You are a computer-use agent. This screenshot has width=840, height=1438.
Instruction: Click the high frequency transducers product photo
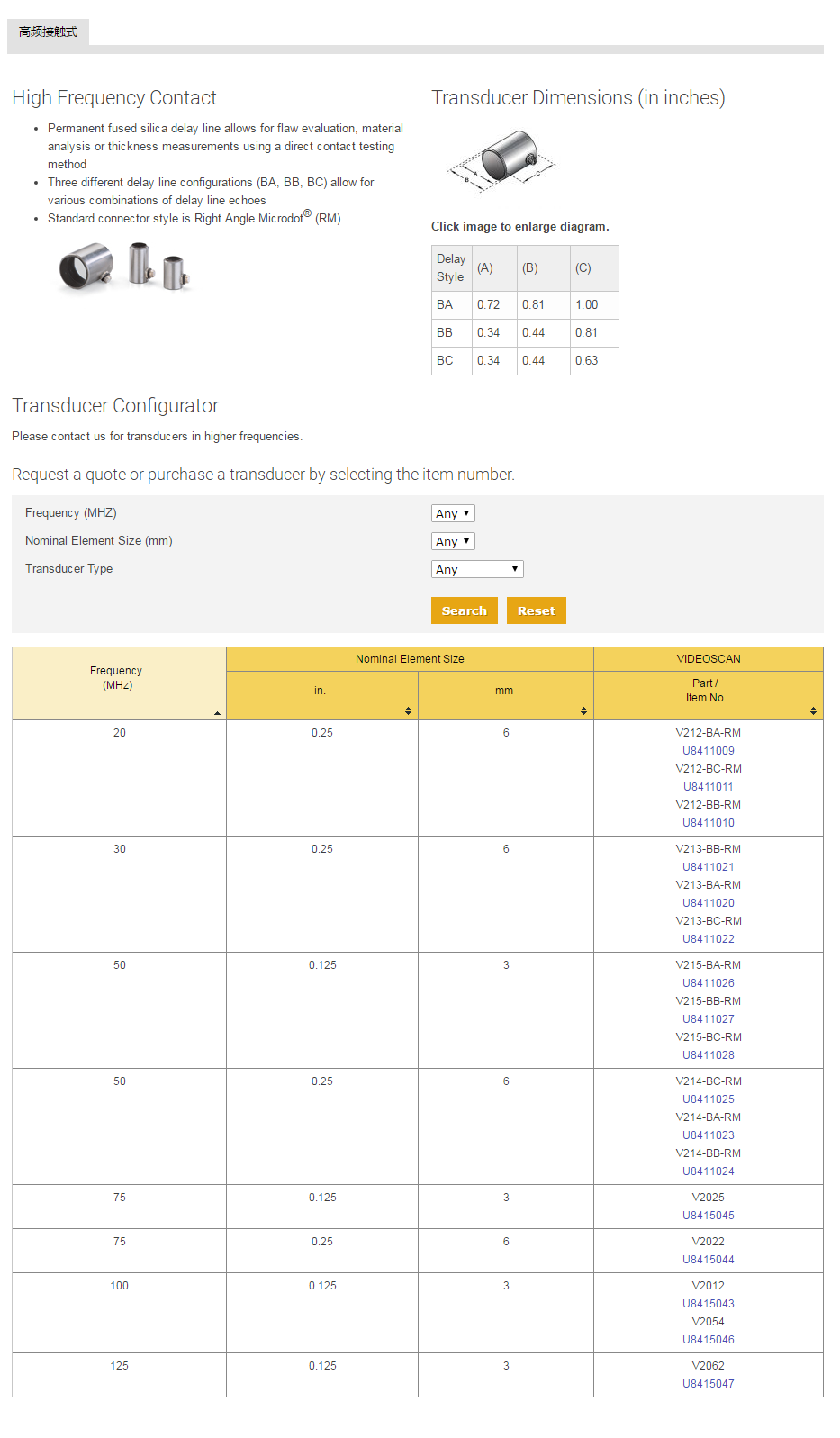[126, 267]
